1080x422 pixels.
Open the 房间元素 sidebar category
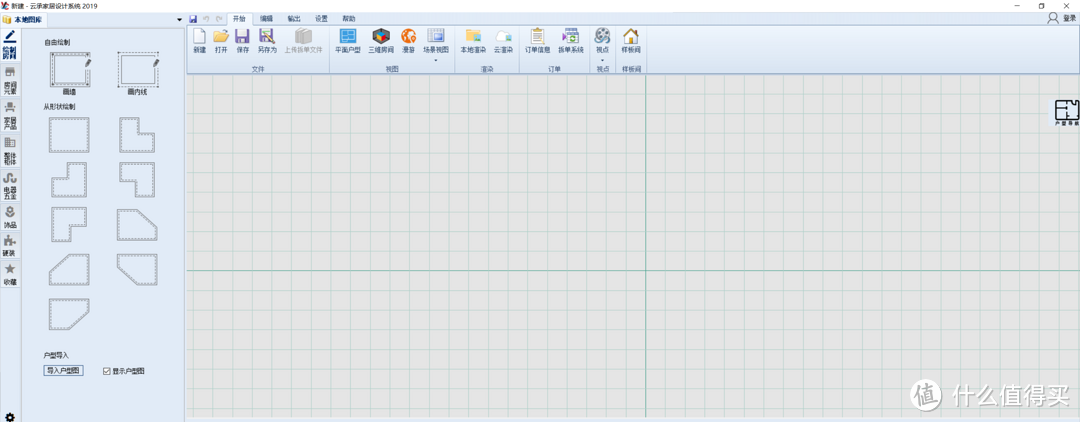coord(10,80)
